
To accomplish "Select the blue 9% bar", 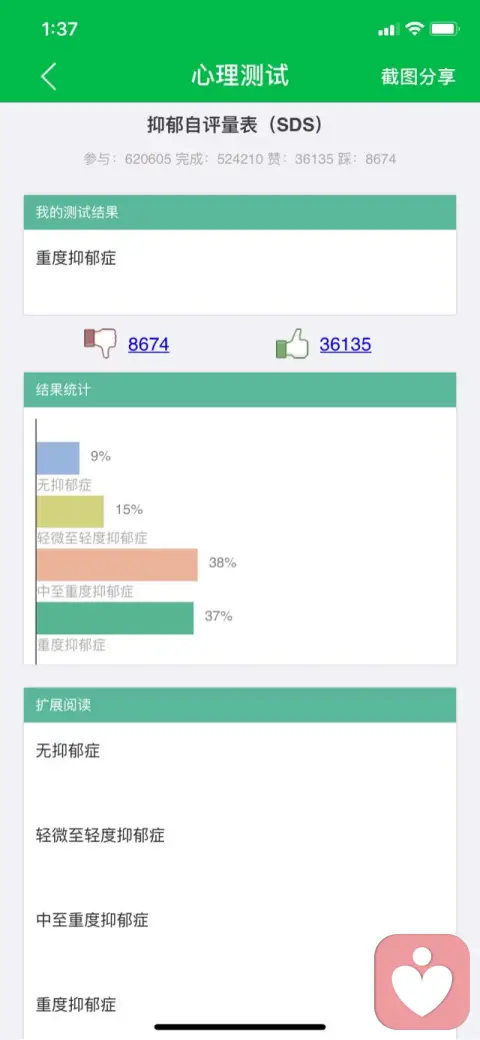I will (x=58, y=458).
